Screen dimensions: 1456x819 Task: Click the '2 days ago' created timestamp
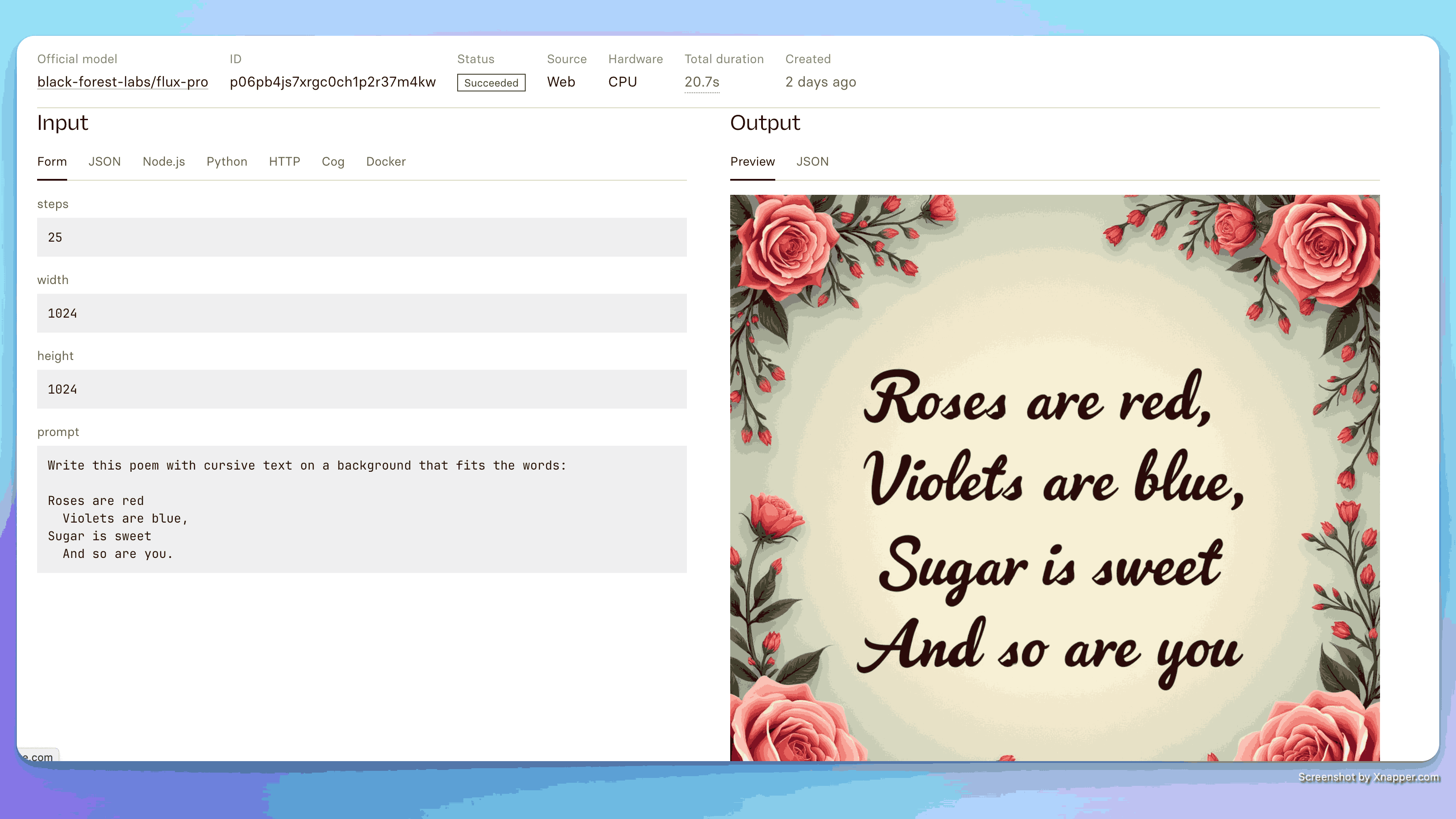point(820,82)
